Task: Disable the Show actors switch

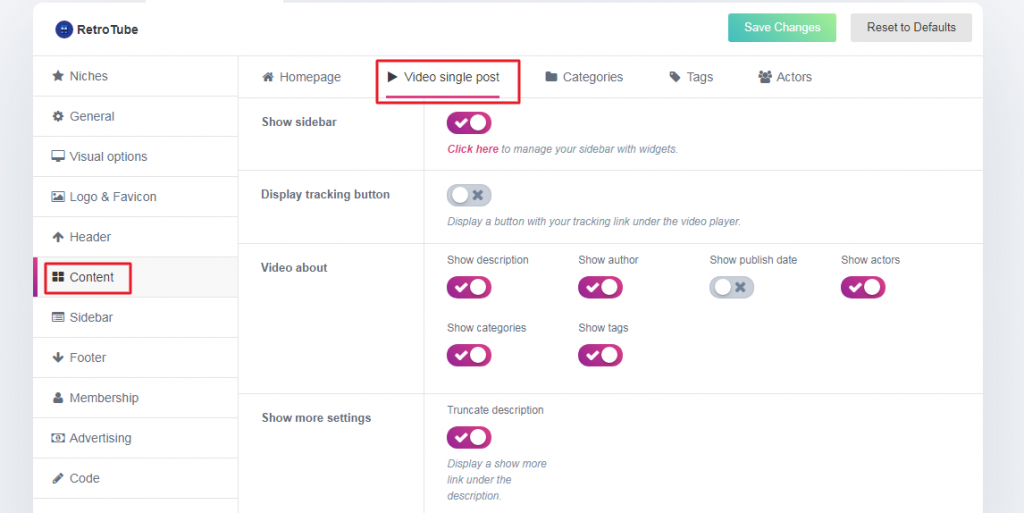Action: pos(863,287)
